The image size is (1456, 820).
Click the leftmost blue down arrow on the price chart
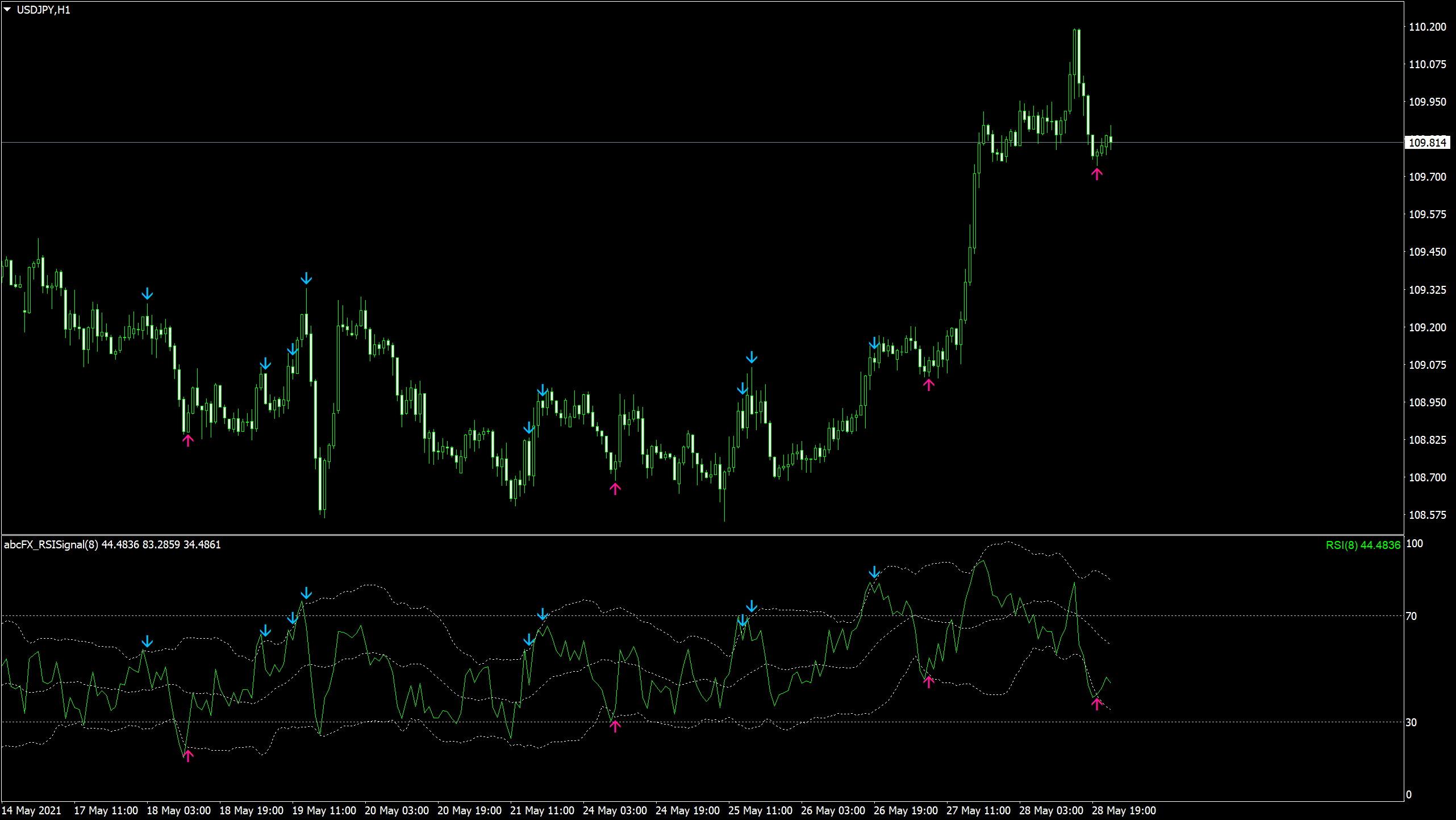[147, 294]
